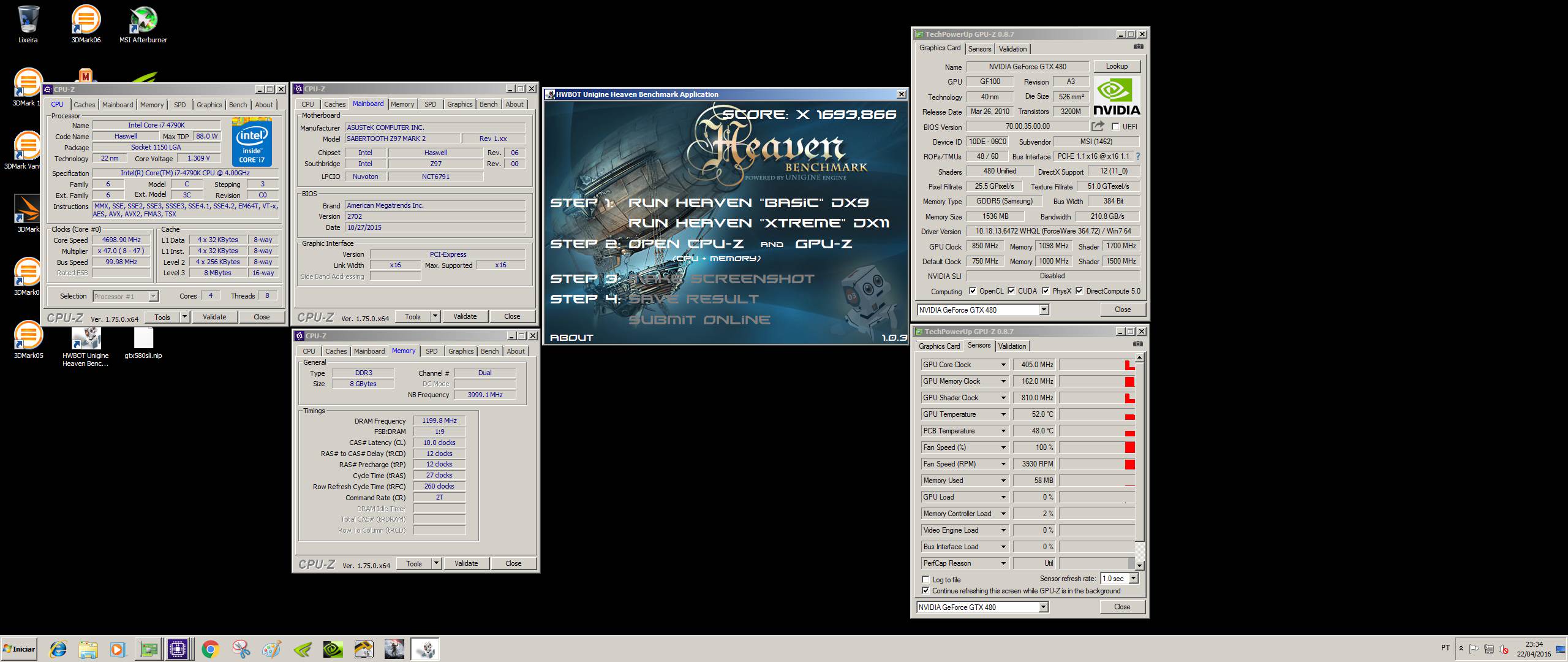Toggle the CUDA checkbox
Image resolution: width=1568 pixels, height=662 pixels.
click(1011, 291)
